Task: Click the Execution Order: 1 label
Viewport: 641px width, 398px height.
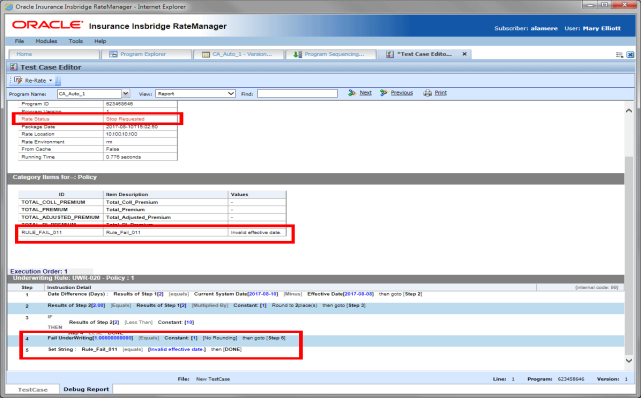Action: [x=39, y=271]
